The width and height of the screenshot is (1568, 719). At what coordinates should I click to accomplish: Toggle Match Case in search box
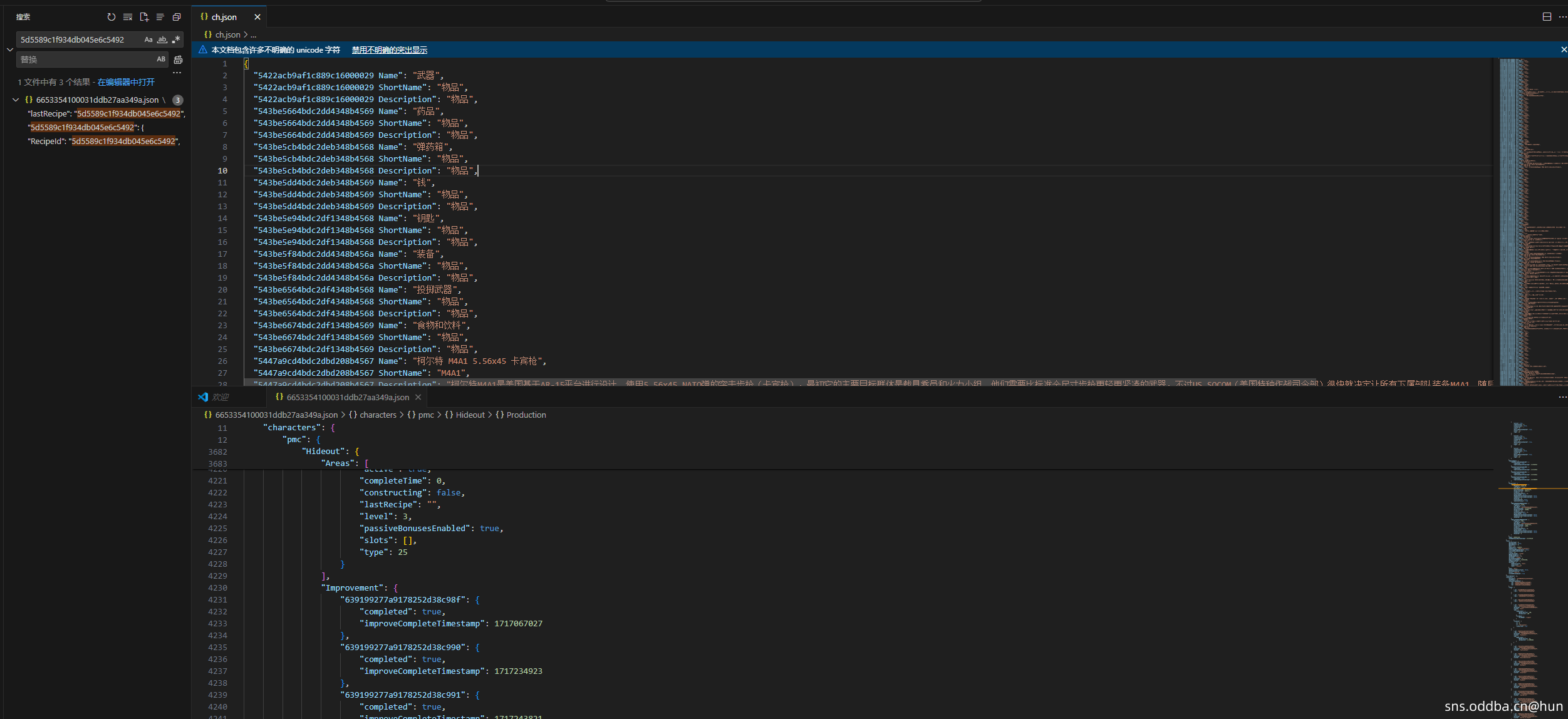click(x=148, y=39)
